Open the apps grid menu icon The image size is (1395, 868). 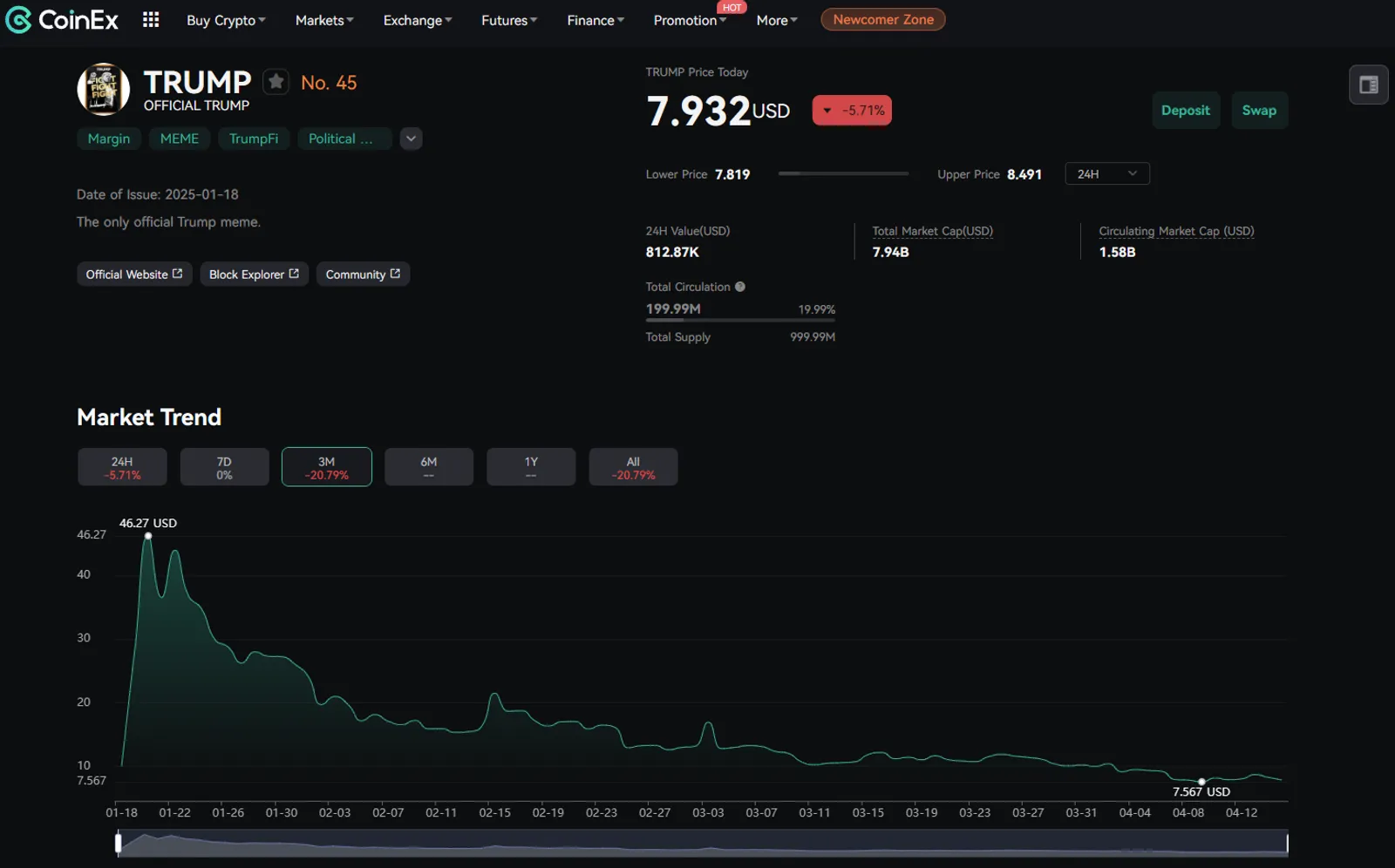point(151,19)
